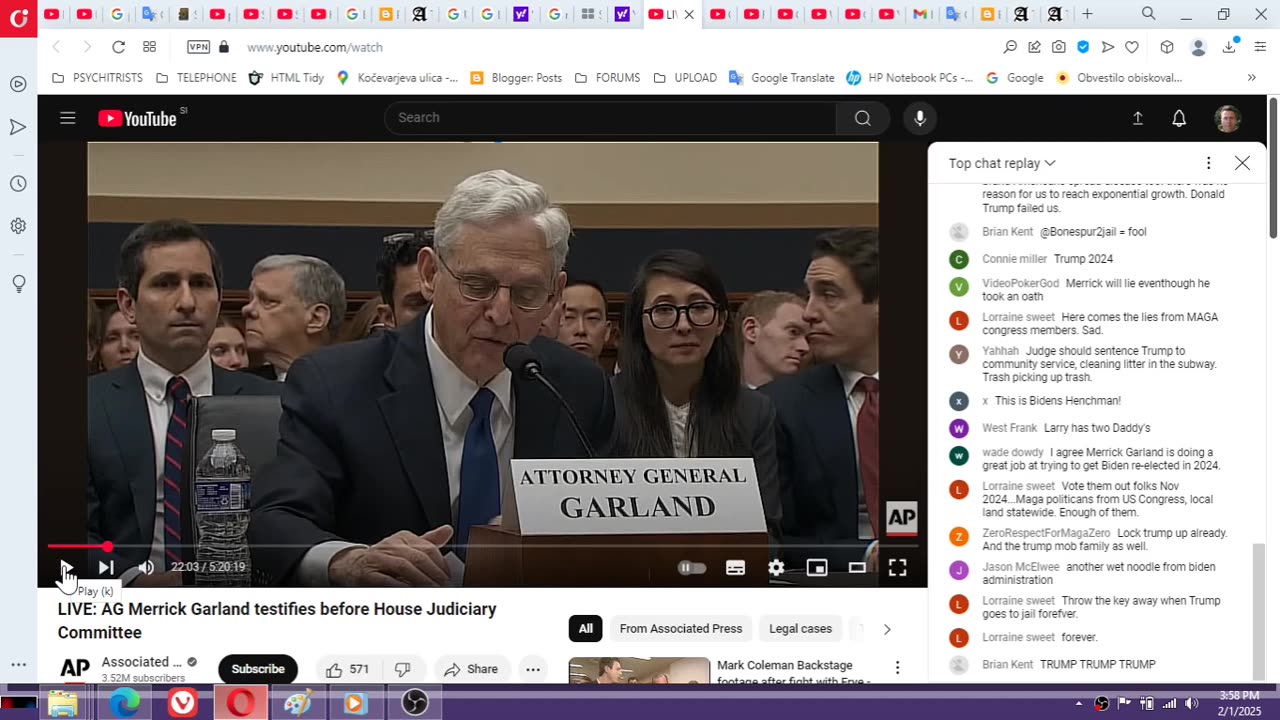Open Opera speed dial start page

pos(149,47)
